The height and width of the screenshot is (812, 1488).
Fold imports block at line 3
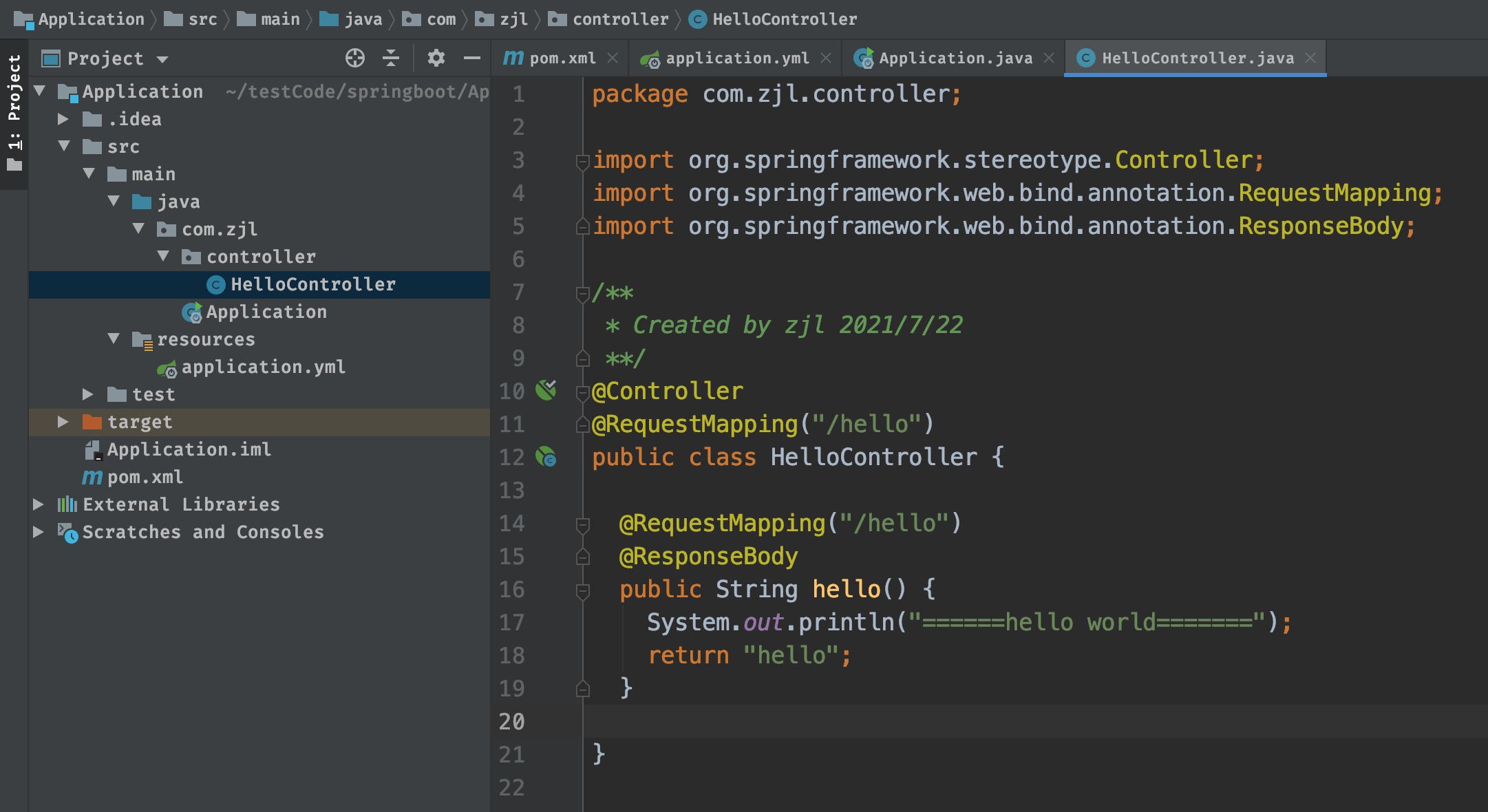pos(582,161)
